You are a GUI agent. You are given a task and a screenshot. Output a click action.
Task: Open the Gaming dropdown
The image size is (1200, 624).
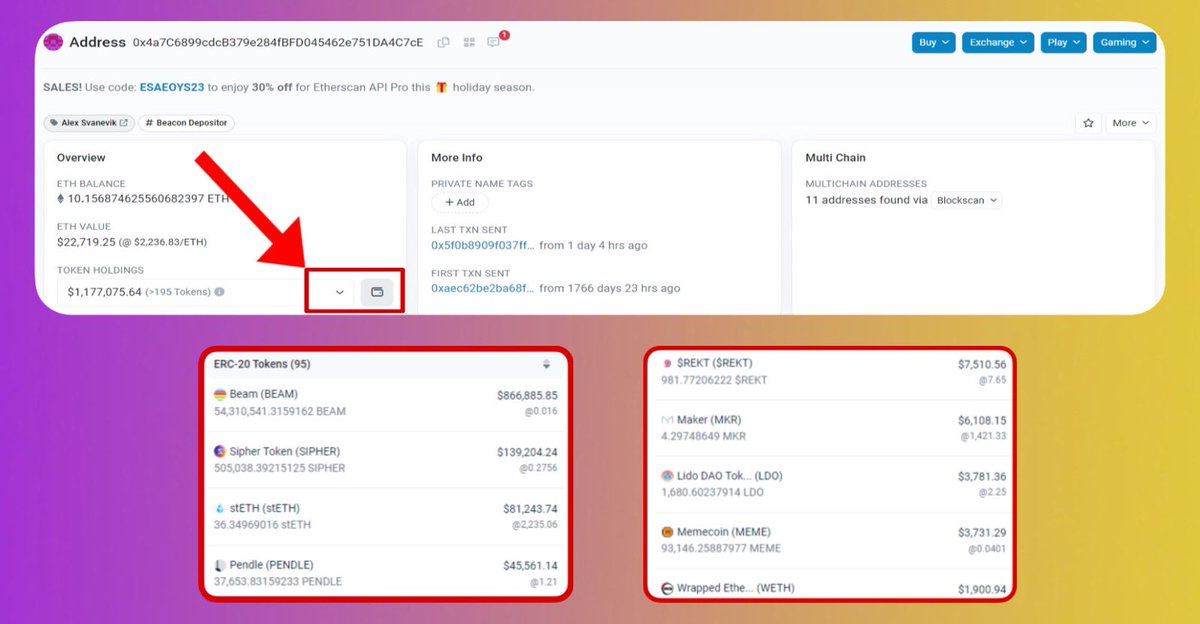(1124, 43)
